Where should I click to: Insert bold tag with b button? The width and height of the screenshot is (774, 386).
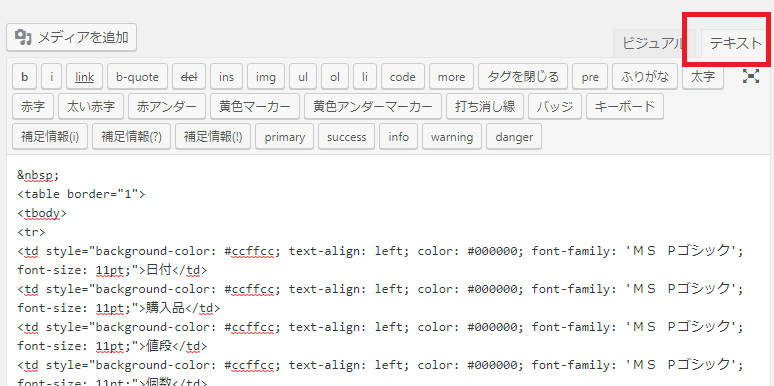point(25,77)
